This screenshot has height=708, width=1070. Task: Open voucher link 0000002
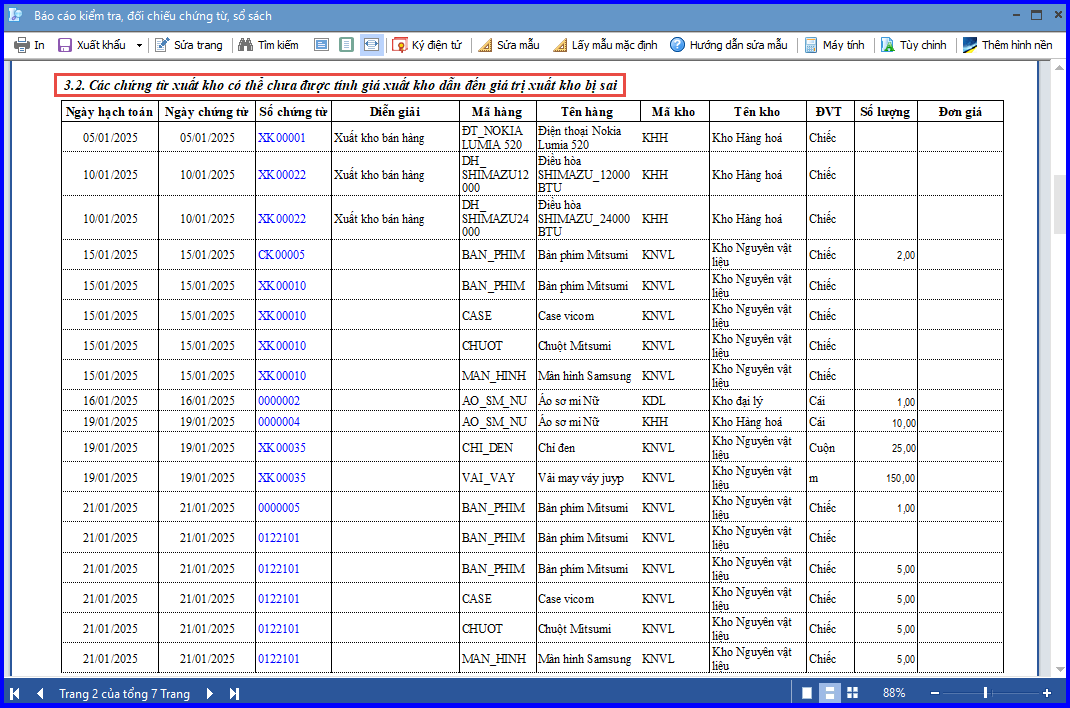279,400
